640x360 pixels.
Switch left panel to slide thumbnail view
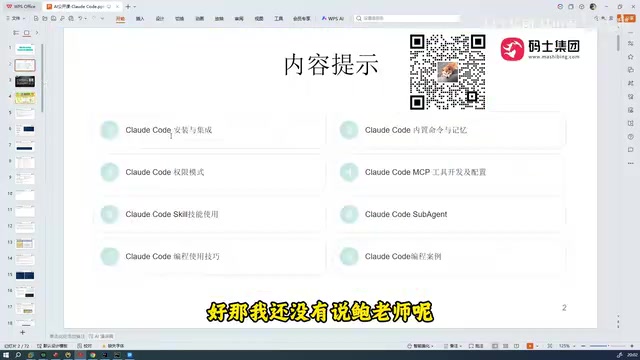click(x=27, y=33)
